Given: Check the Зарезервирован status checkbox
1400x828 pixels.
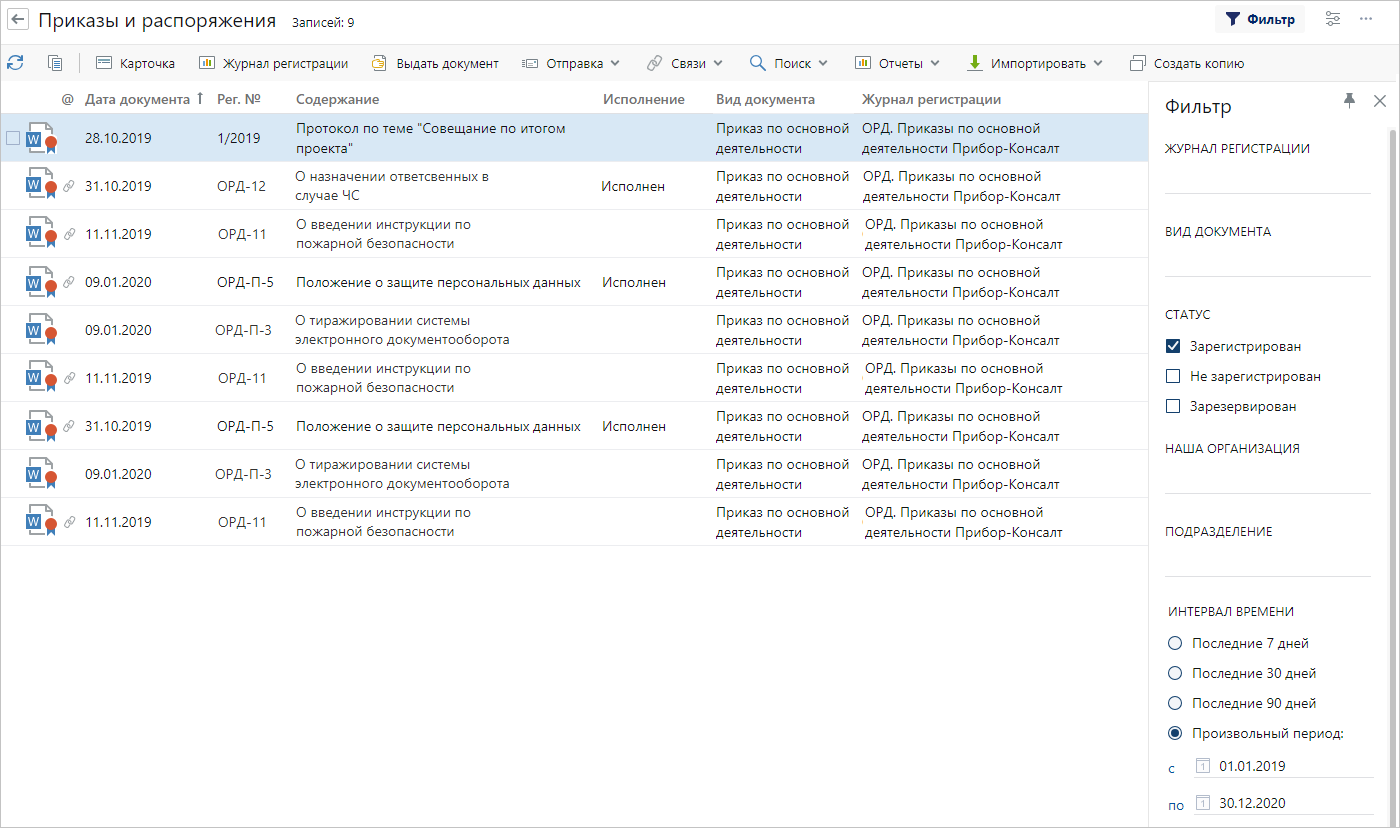Looking at the screenshot, I should 1174,407.
